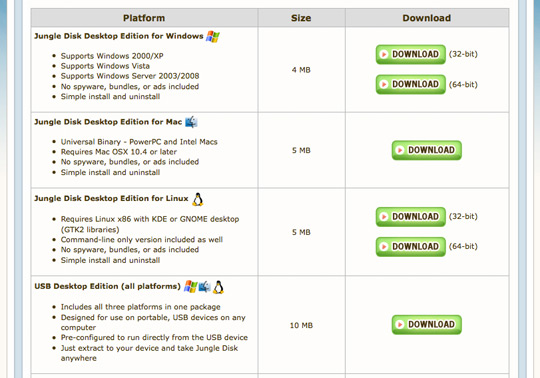540x378 pixels.
Task: Click the Mac Finder icon beside Desktop Edition for Mac
Action: pyautogui.click(x=191, y=122)
